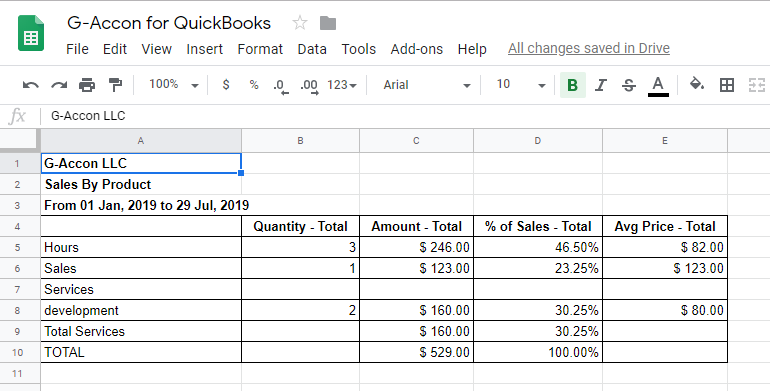Toggle Strikethrough formatting

(x=629, y=85)
